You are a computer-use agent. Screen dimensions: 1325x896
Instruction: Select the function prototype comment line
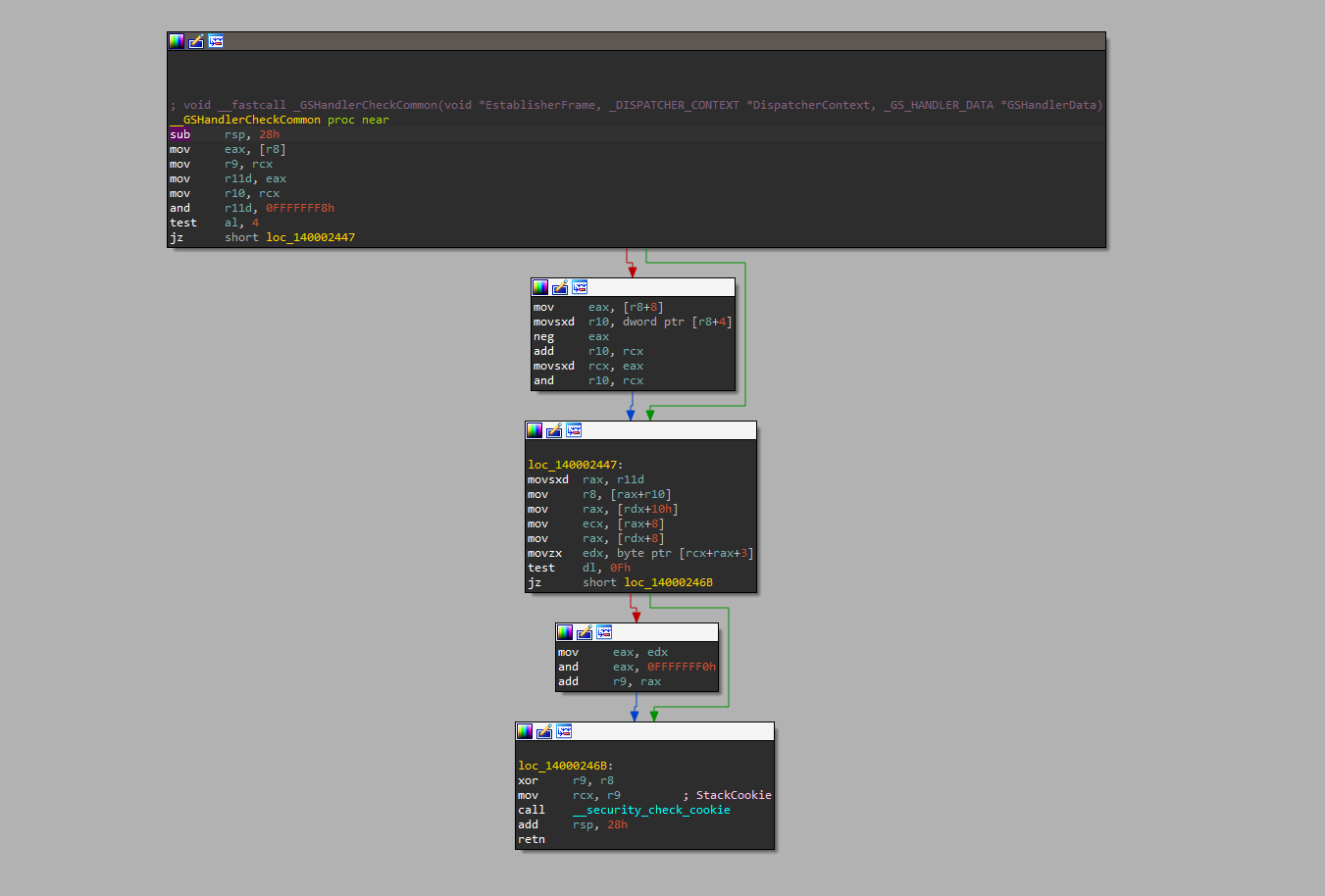[637, 105]
